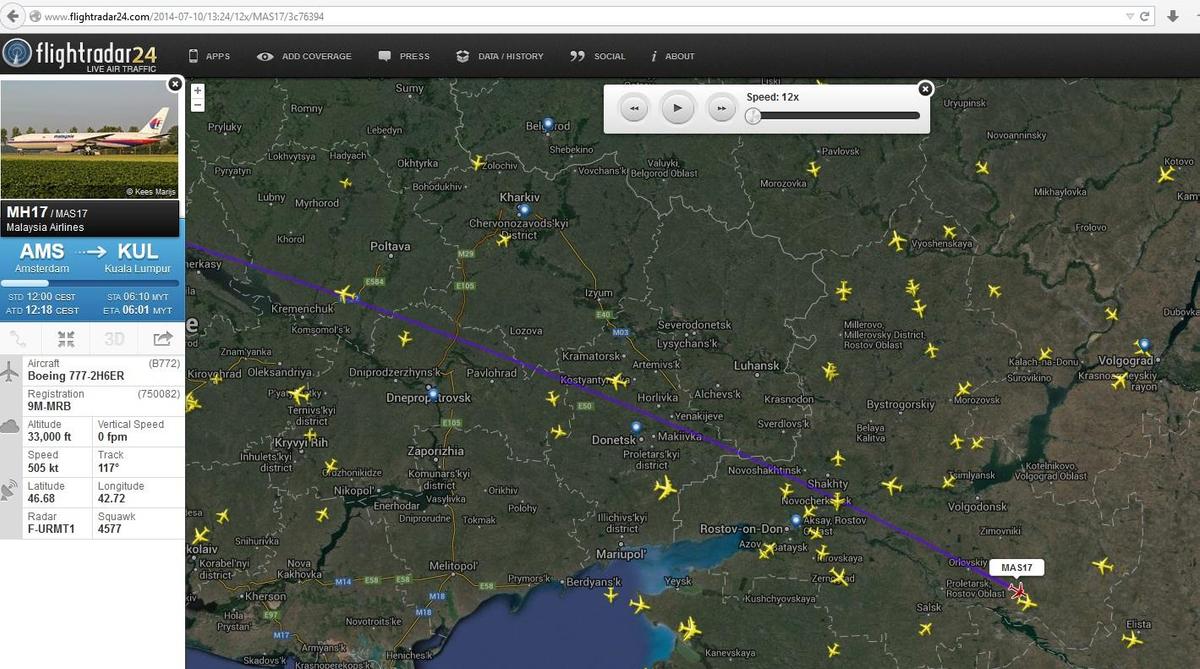Click the MH17 flight number heading
Viewport: 1200px width, 669px height.
[27, 212]
